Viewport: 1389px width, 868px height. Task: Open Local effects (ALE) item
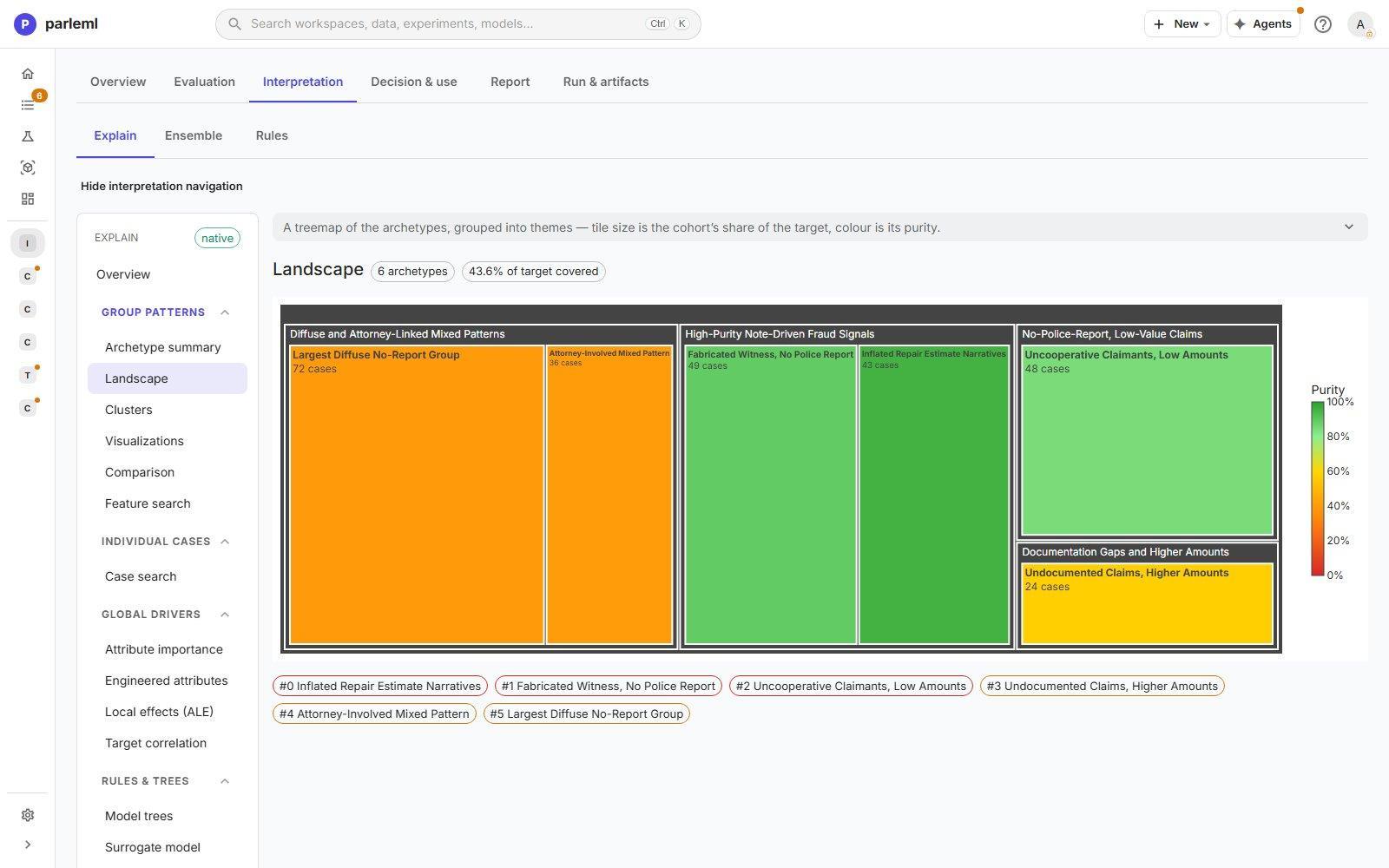pyautogui.click(x=168, y=712)
